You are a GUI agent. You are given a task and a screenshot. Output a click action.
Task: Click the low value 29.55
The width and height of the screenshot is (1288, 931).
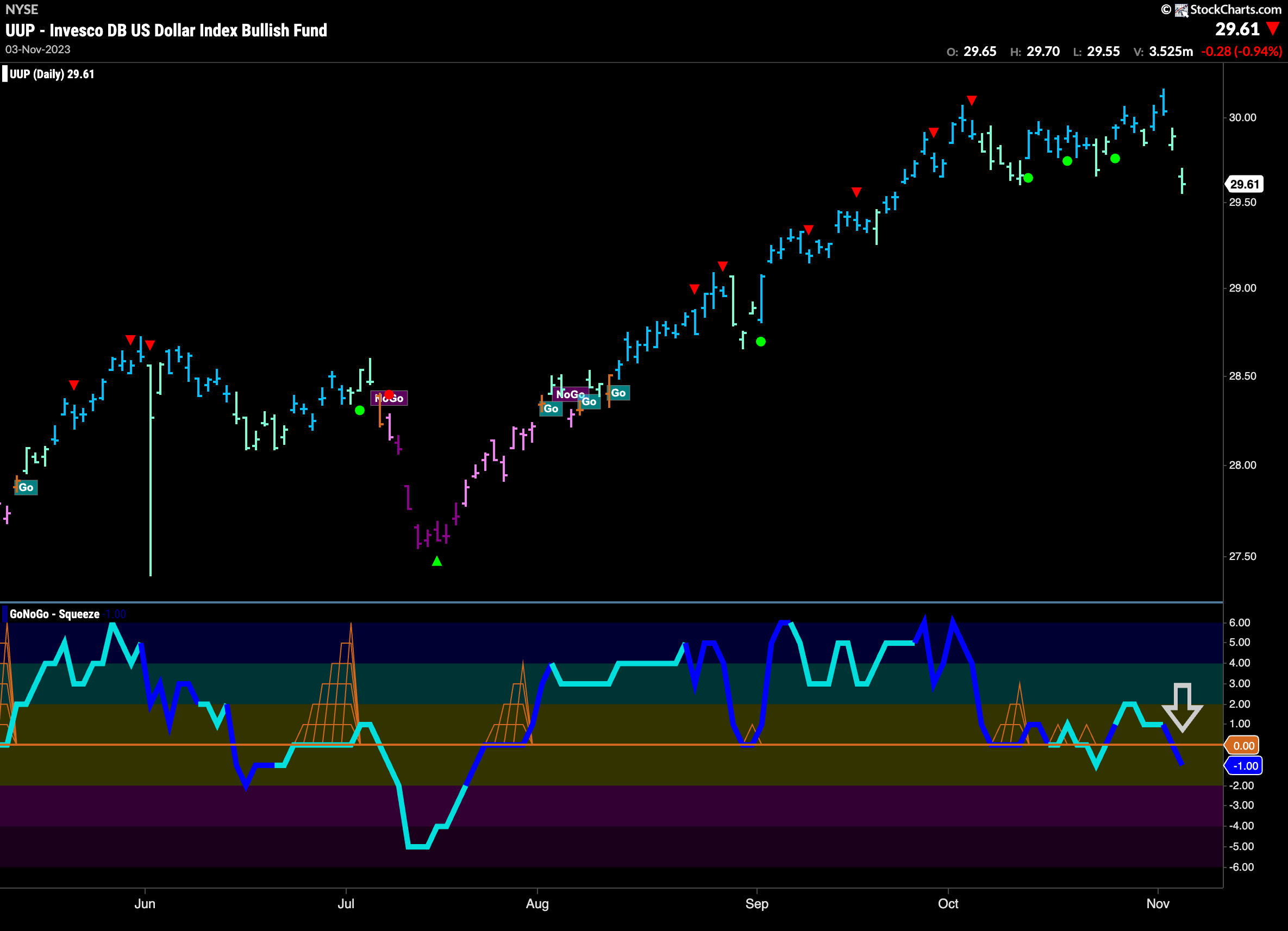pyautogui.click(x=1103, y=52)
